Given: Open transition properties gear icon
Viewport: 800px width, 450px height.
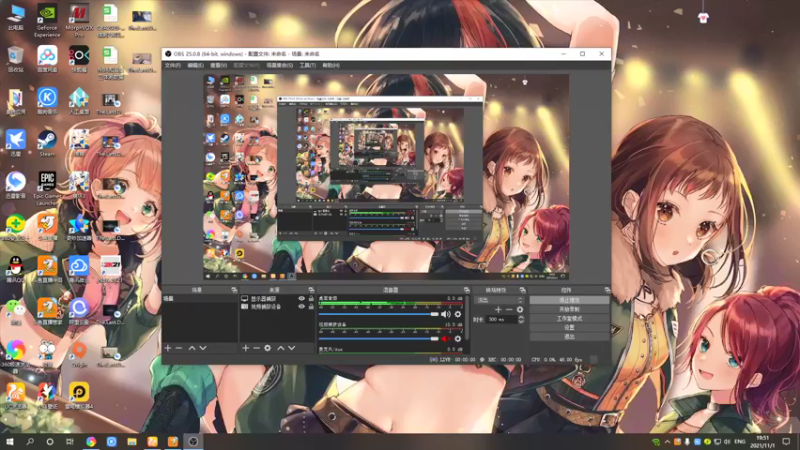Looking at the screenshot, I should (520, 310).
